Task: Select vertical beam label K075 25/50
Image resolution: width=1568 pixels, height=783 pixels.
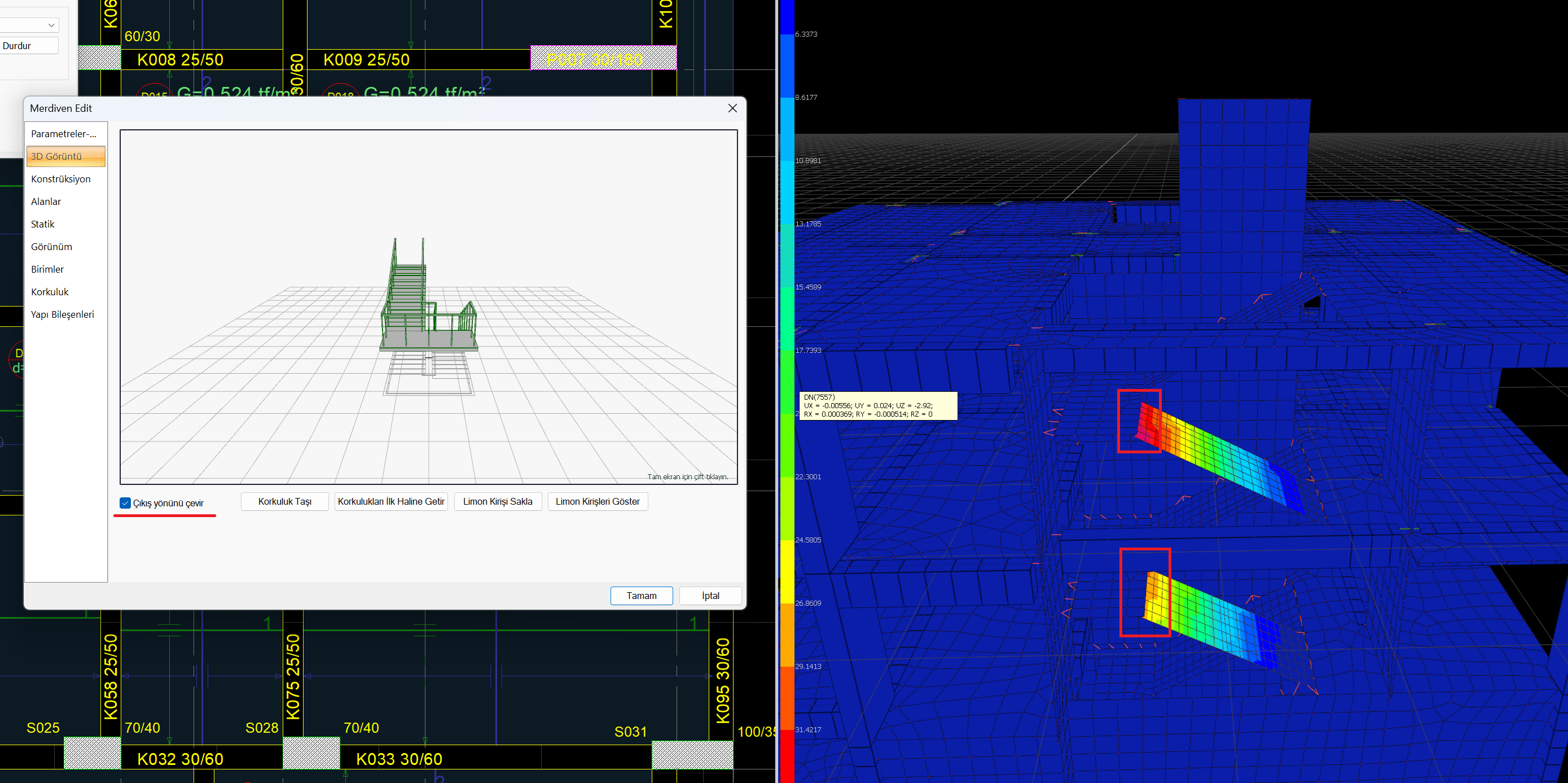Action: pos(293,676)
